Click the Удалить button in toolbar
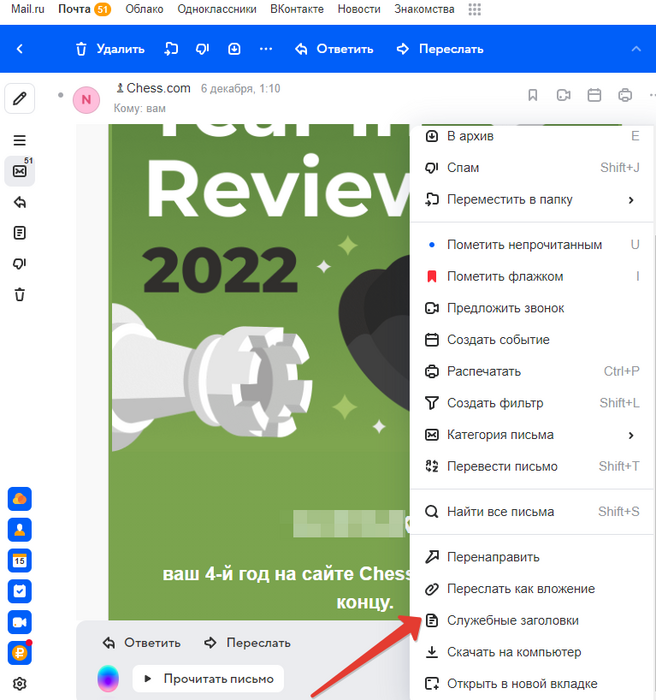Image resolution: width=656 pixels, height=700 pixels. (x=110, y=49)
